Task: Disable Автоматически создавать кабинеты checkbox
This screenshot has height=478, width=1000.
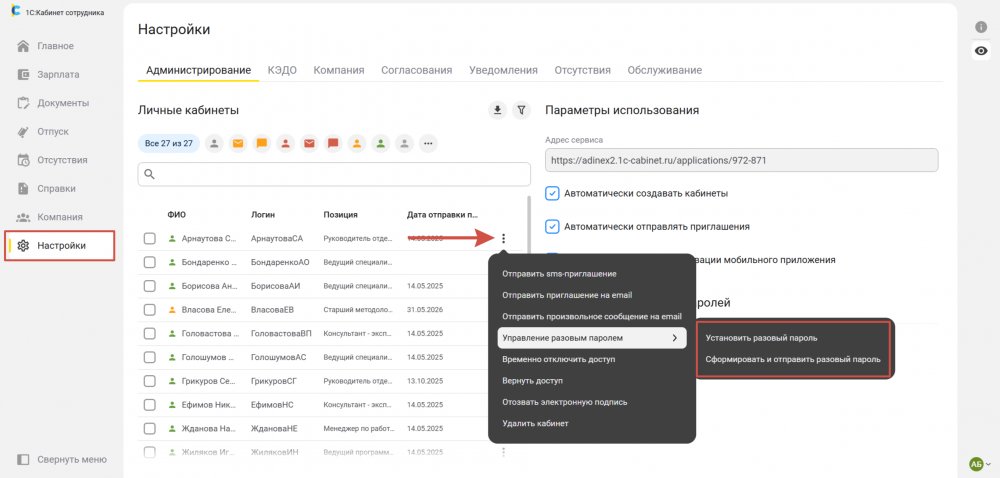Action: [552, 193]
